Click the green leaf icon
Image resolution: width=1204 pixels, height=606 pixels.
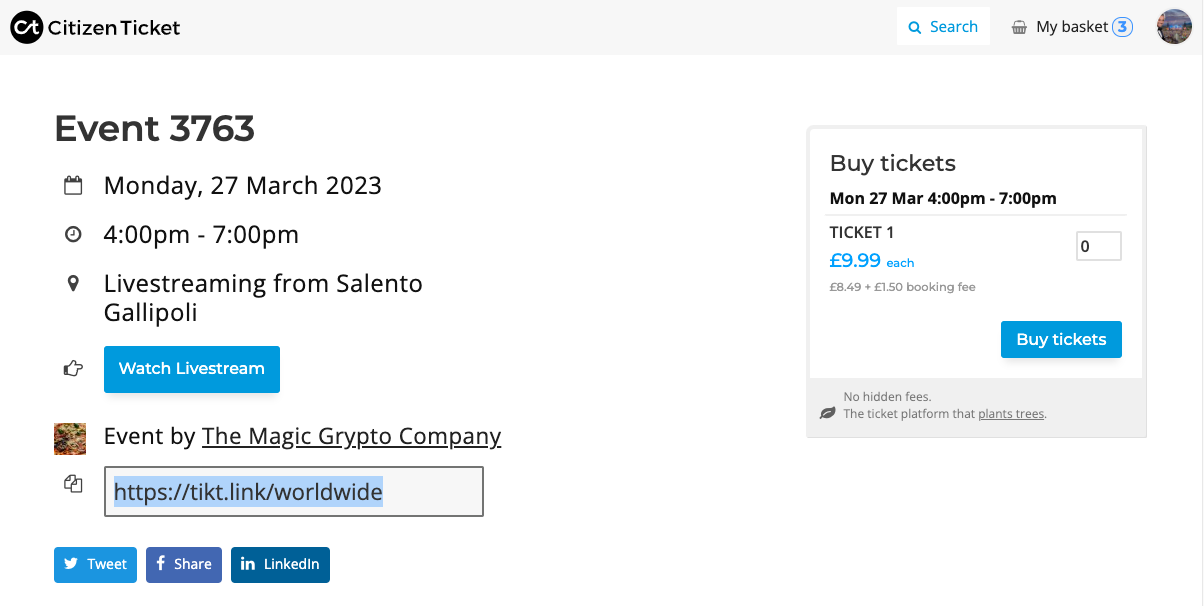(x=827, y=412)
